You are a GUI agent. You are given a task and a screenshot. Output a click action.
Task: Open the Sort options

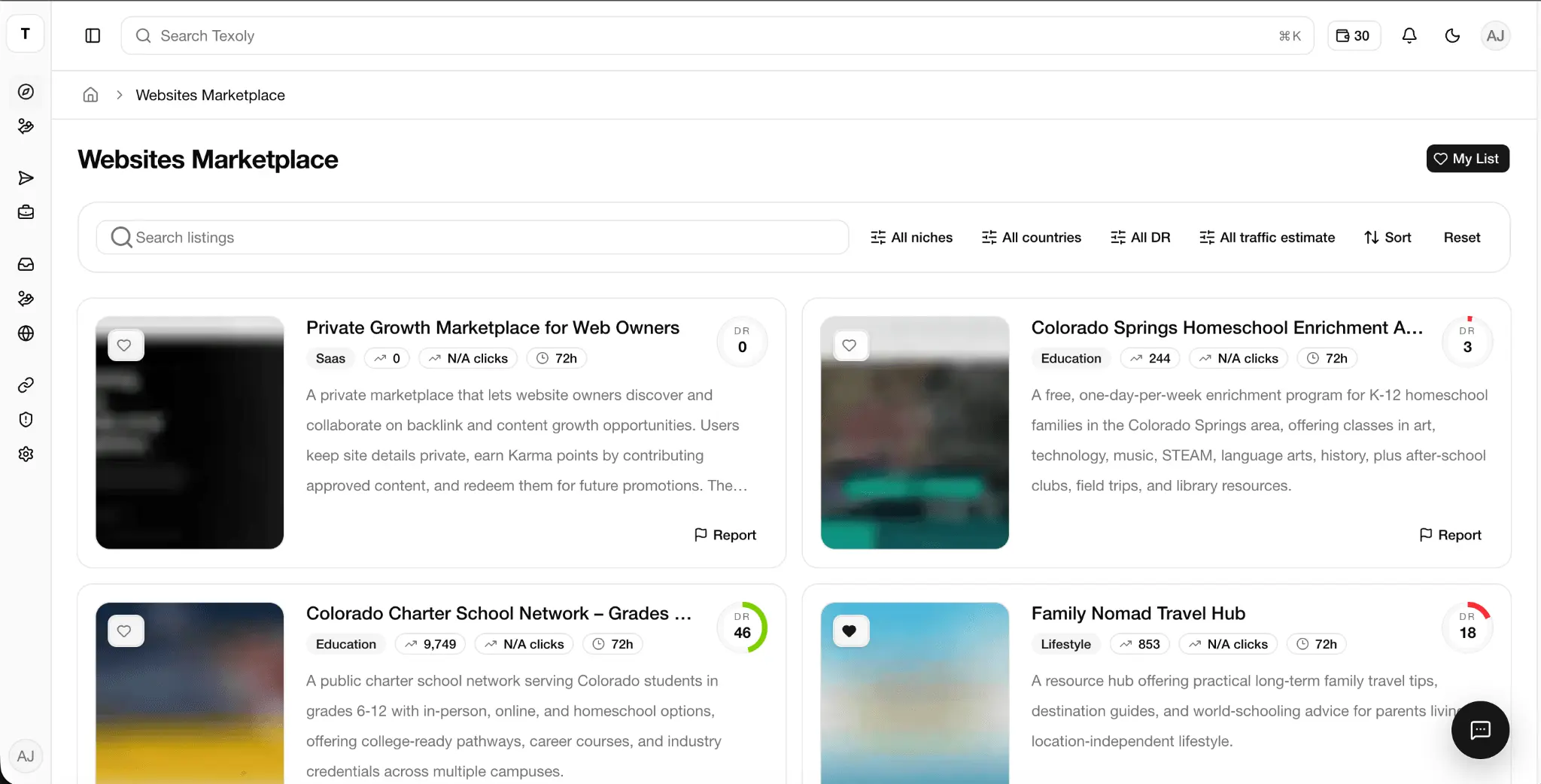(x=1388, y=237)
